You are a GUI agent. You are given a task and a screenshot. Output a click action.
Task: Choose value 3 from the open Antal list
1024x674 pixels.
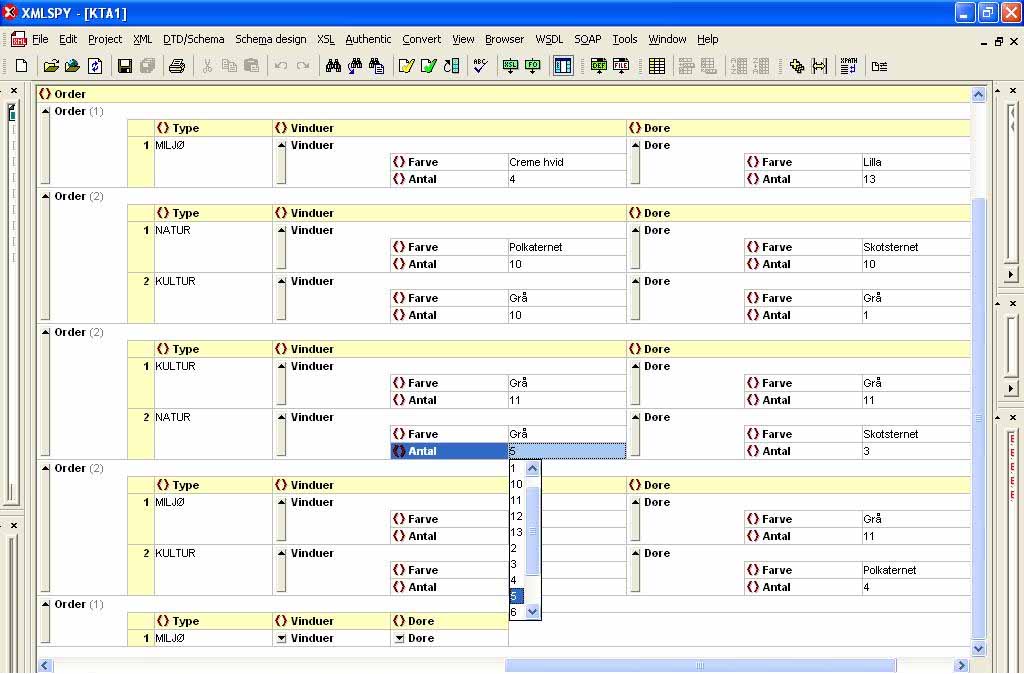(514, 564)
